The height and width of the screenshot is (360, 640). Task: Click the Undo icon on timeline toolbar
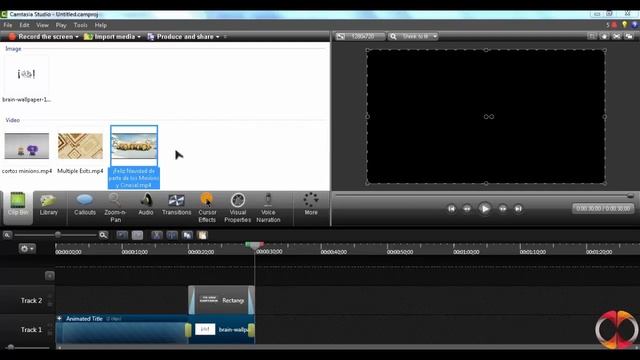coord(122,235)
